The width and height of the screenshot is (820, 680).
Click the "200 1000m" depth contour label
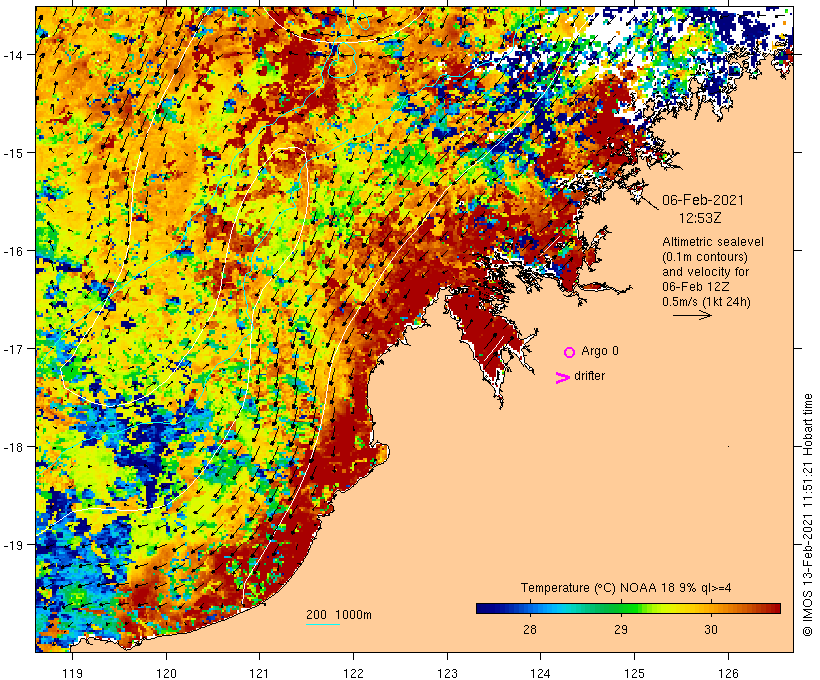point(339,615)
